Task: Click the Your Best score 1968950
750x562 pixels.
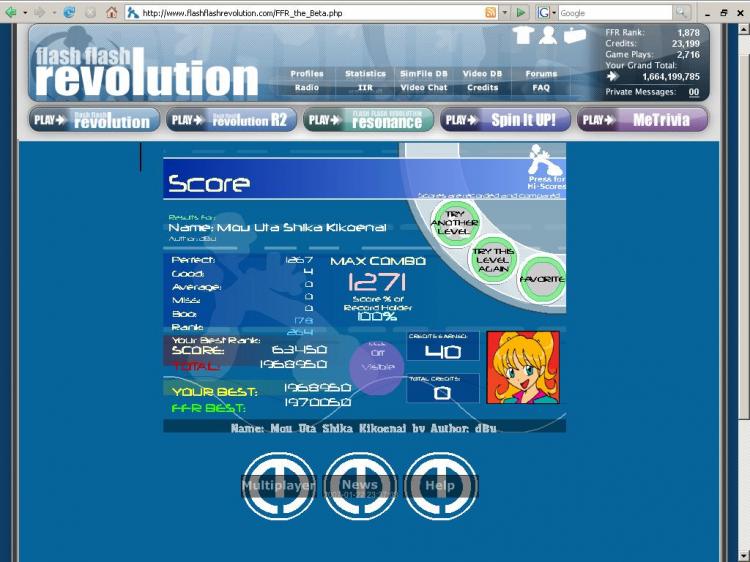Action: pyautogui.click(x=317, y=387)
